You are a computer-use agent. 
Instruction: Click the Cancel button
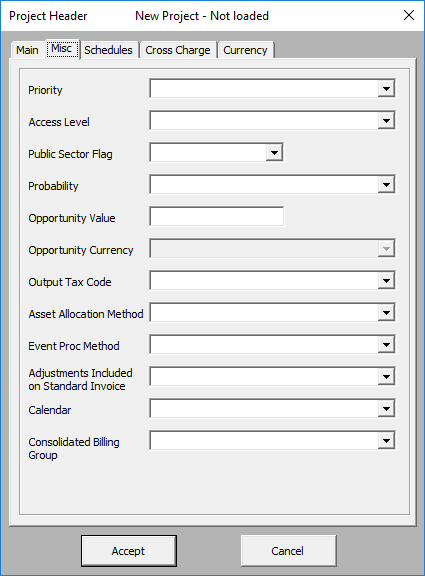click(x=288, y=551)
